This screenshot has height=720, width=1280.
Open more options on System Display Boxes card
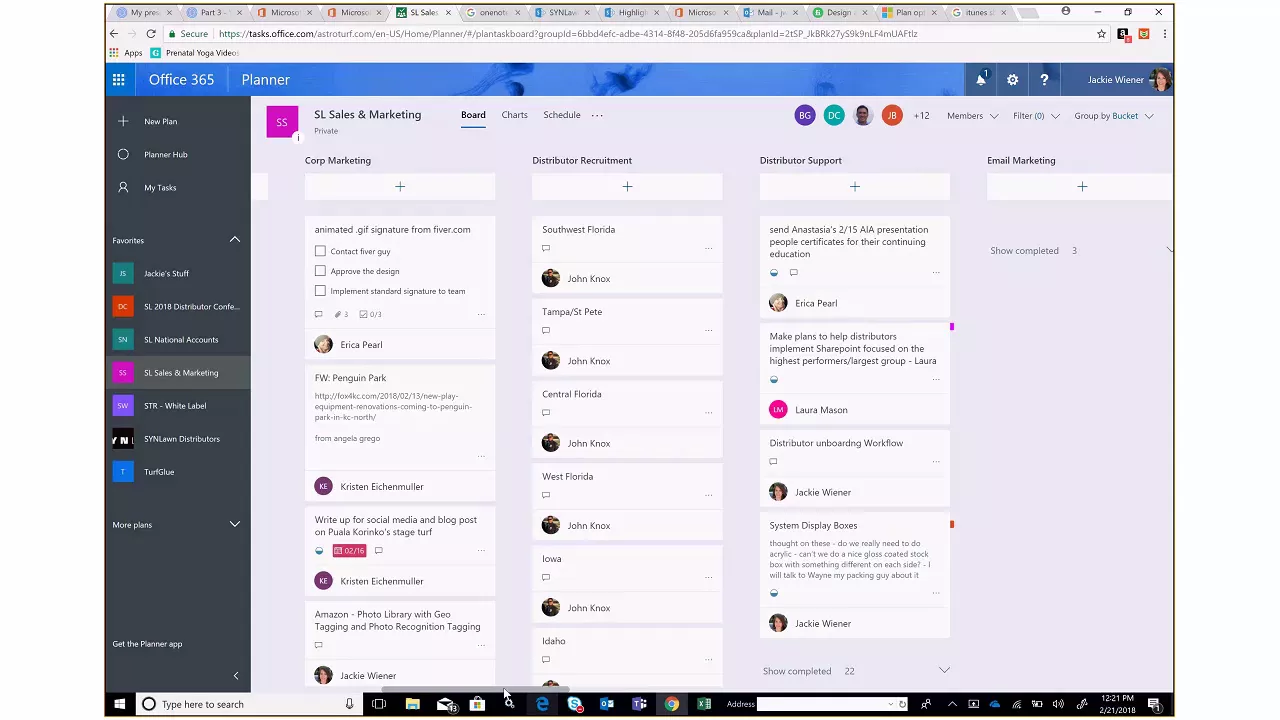pyautogui.click(x=936, y=593)
